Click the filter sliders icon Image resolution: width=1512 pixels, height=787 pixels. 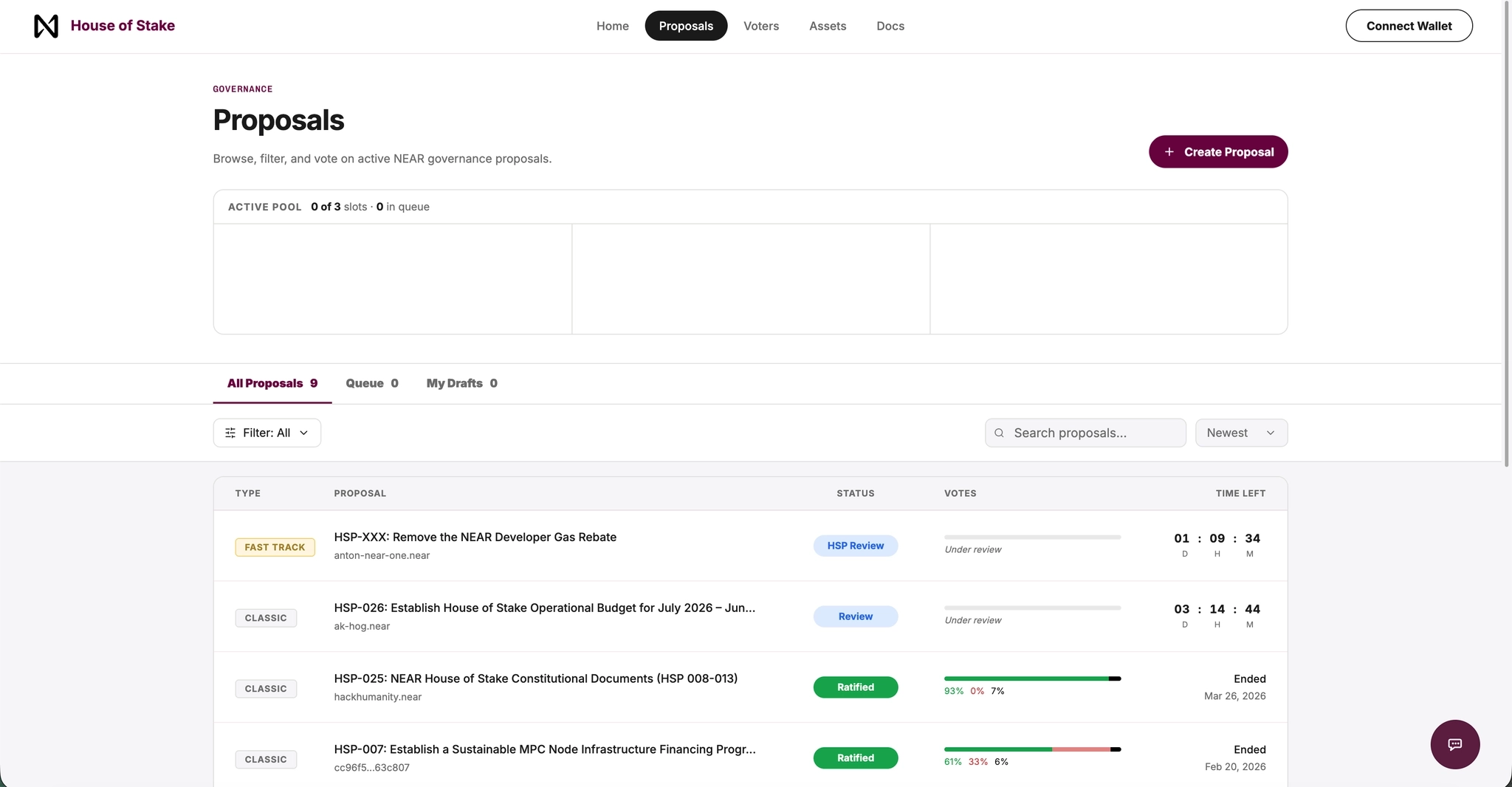230,433
